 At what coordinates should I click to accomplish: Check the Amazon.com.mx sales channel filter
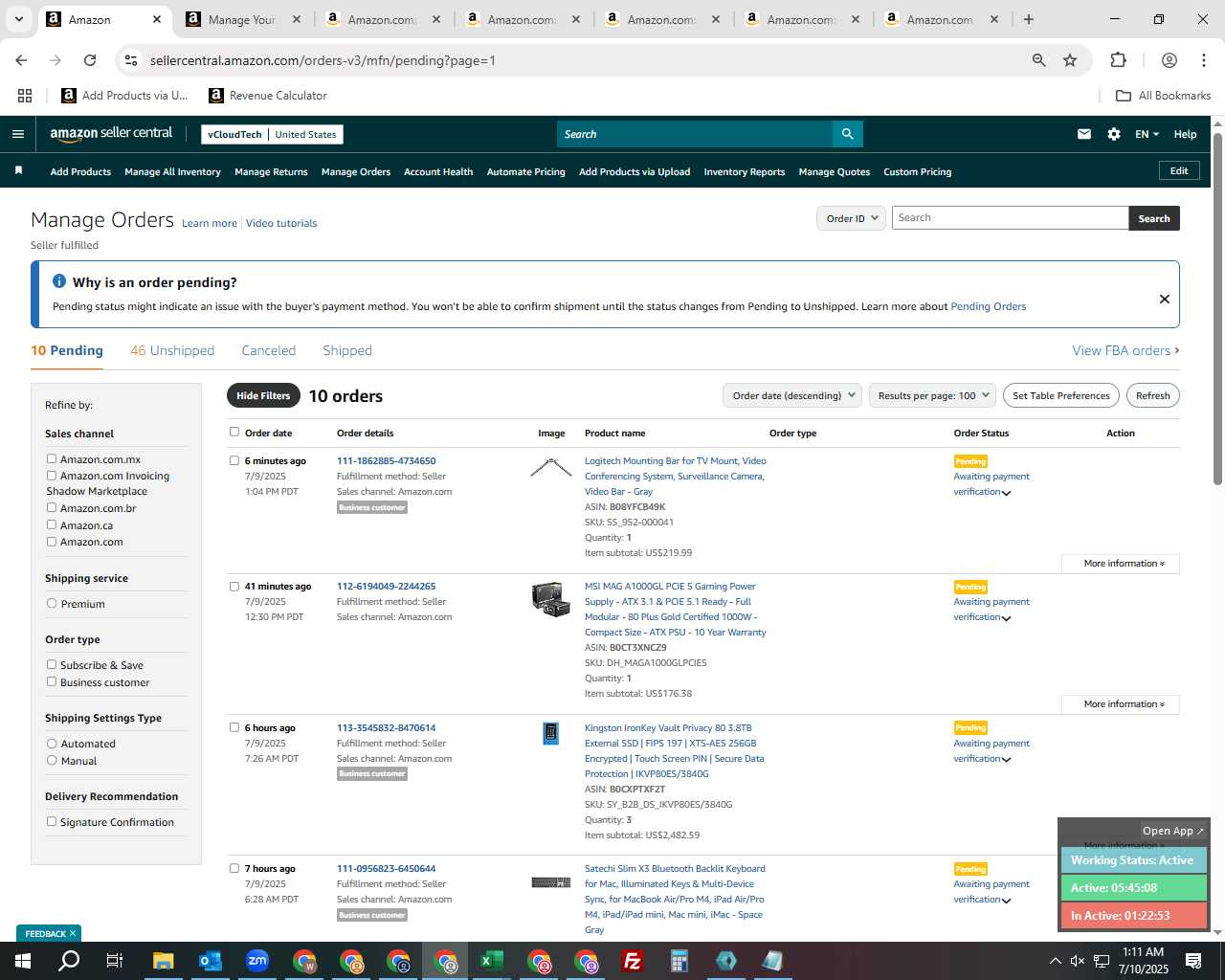coord(52,459)
